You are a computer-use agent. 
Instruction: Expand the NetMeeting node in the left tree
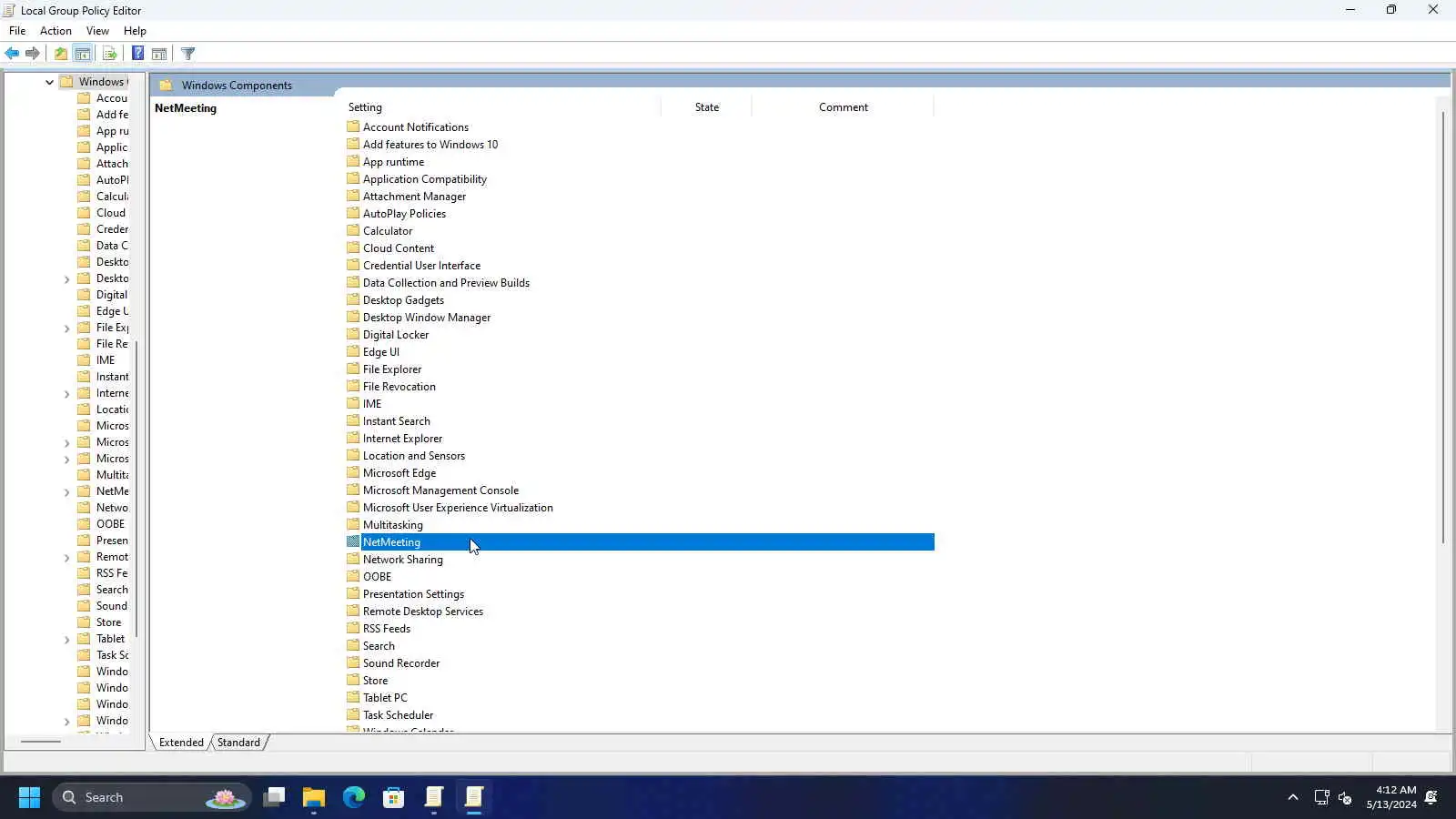66,492
